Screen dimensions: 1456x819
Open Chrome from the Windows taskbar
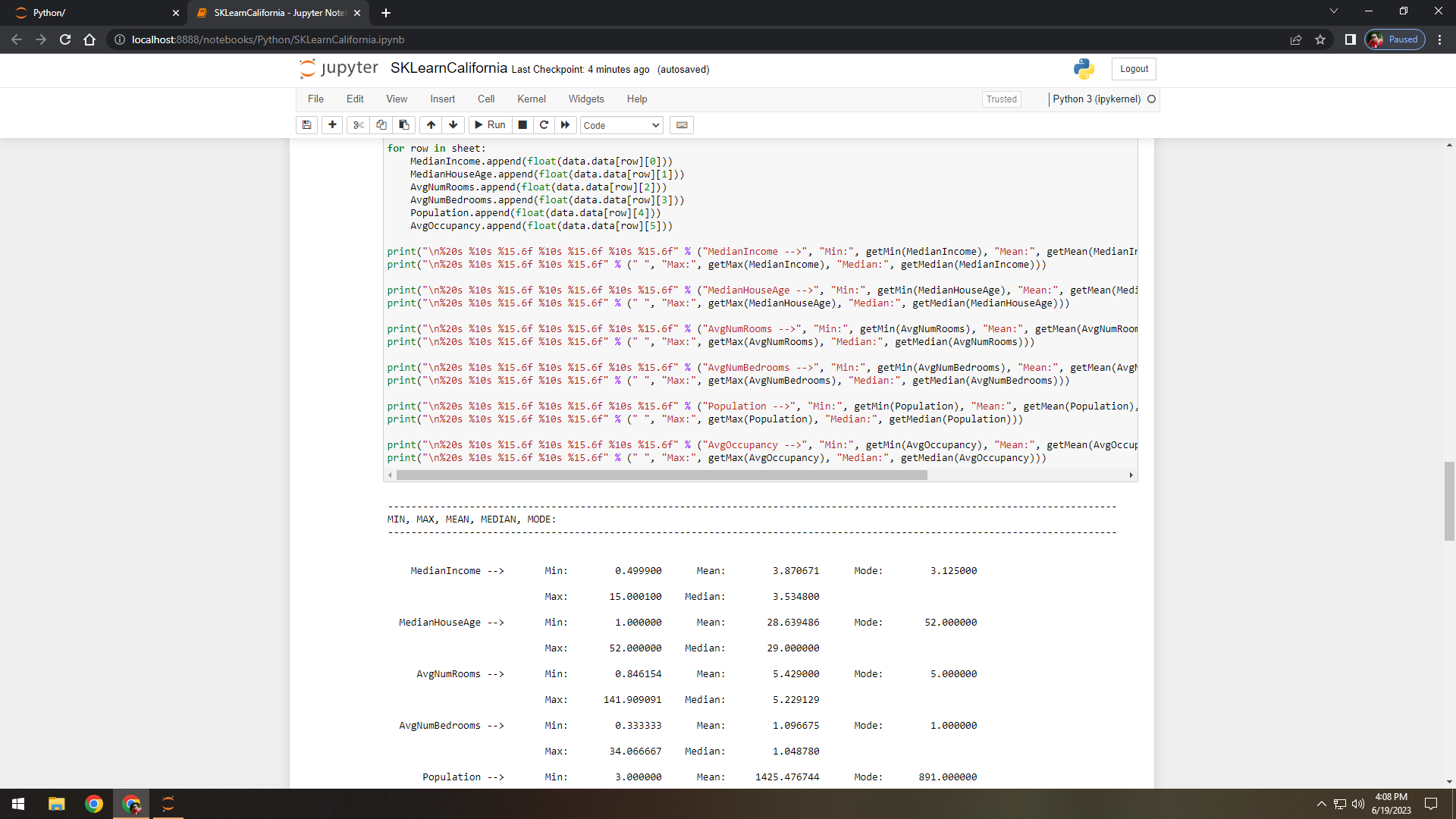[94, 804]
